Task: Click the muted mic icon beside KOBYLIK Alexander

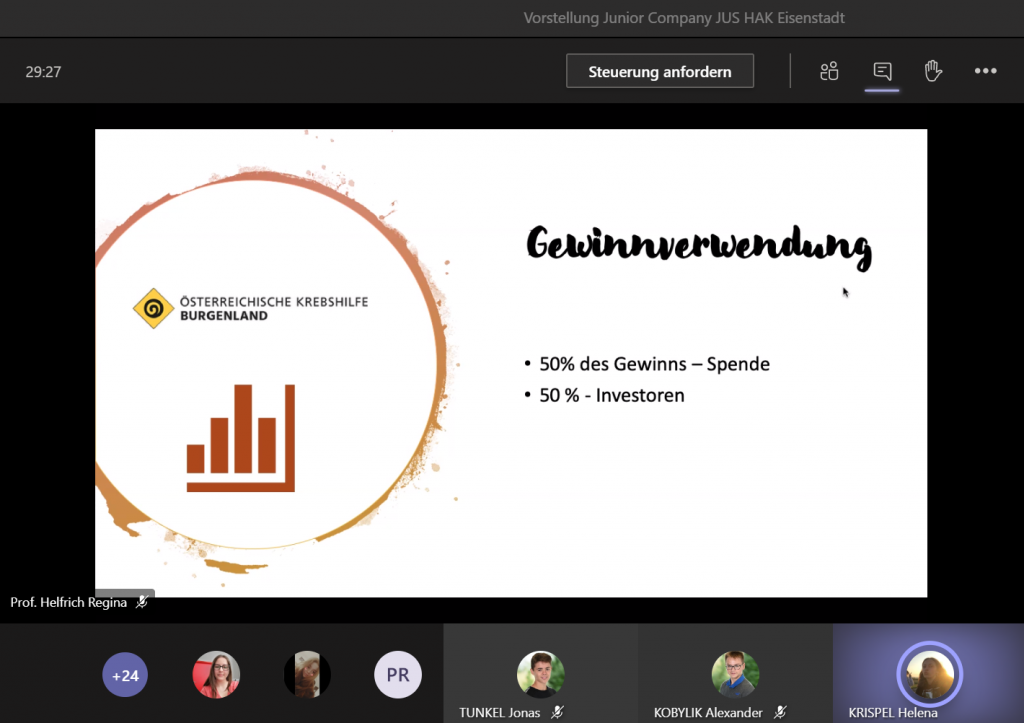Action: click(780, 713)
